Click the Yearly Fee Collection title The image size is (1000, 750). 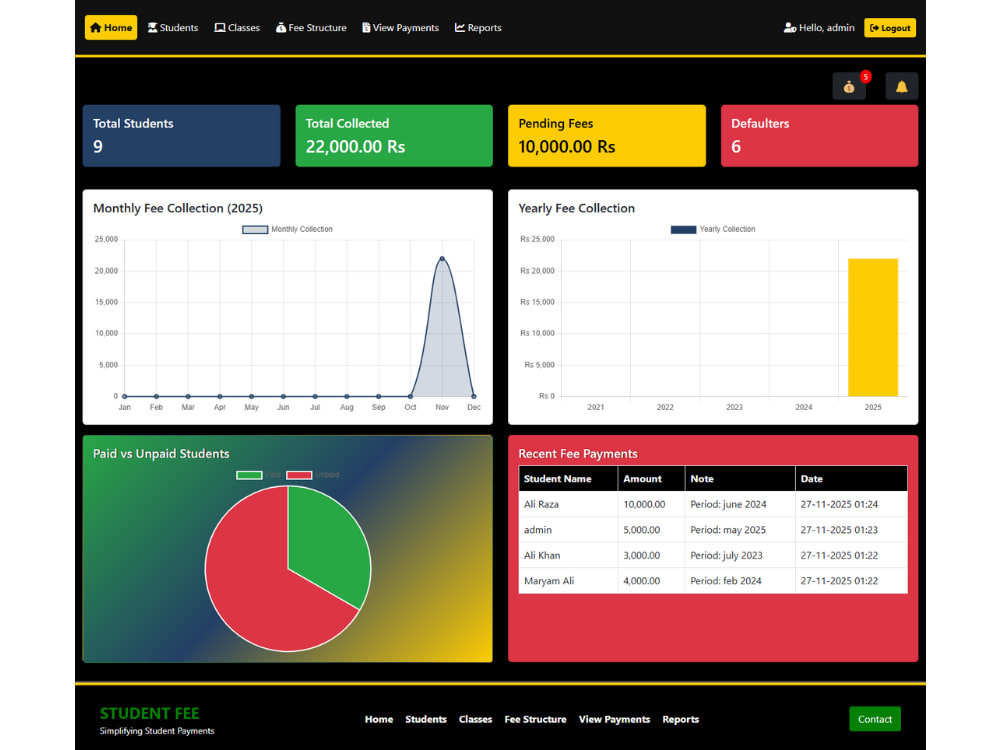pyautogui.click(x=577, y=209)
